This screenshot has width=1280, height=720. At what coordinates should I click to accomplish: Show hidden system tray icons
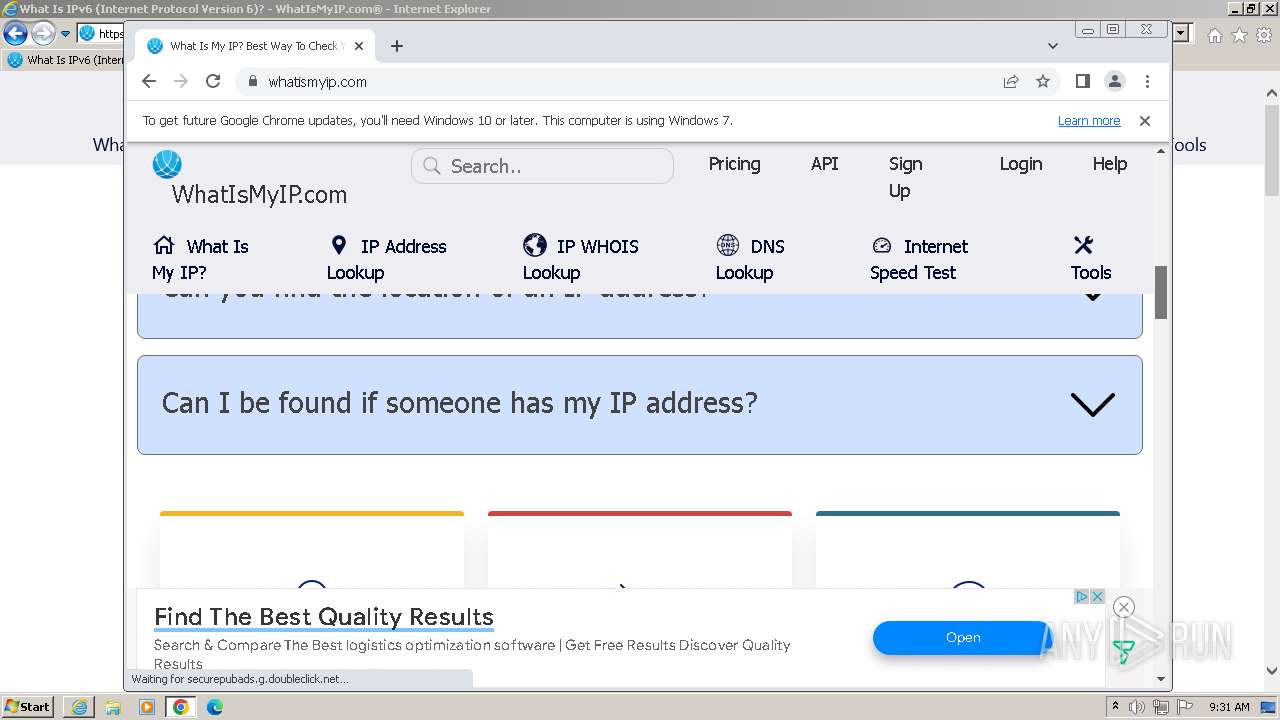tap(1115, 707)
